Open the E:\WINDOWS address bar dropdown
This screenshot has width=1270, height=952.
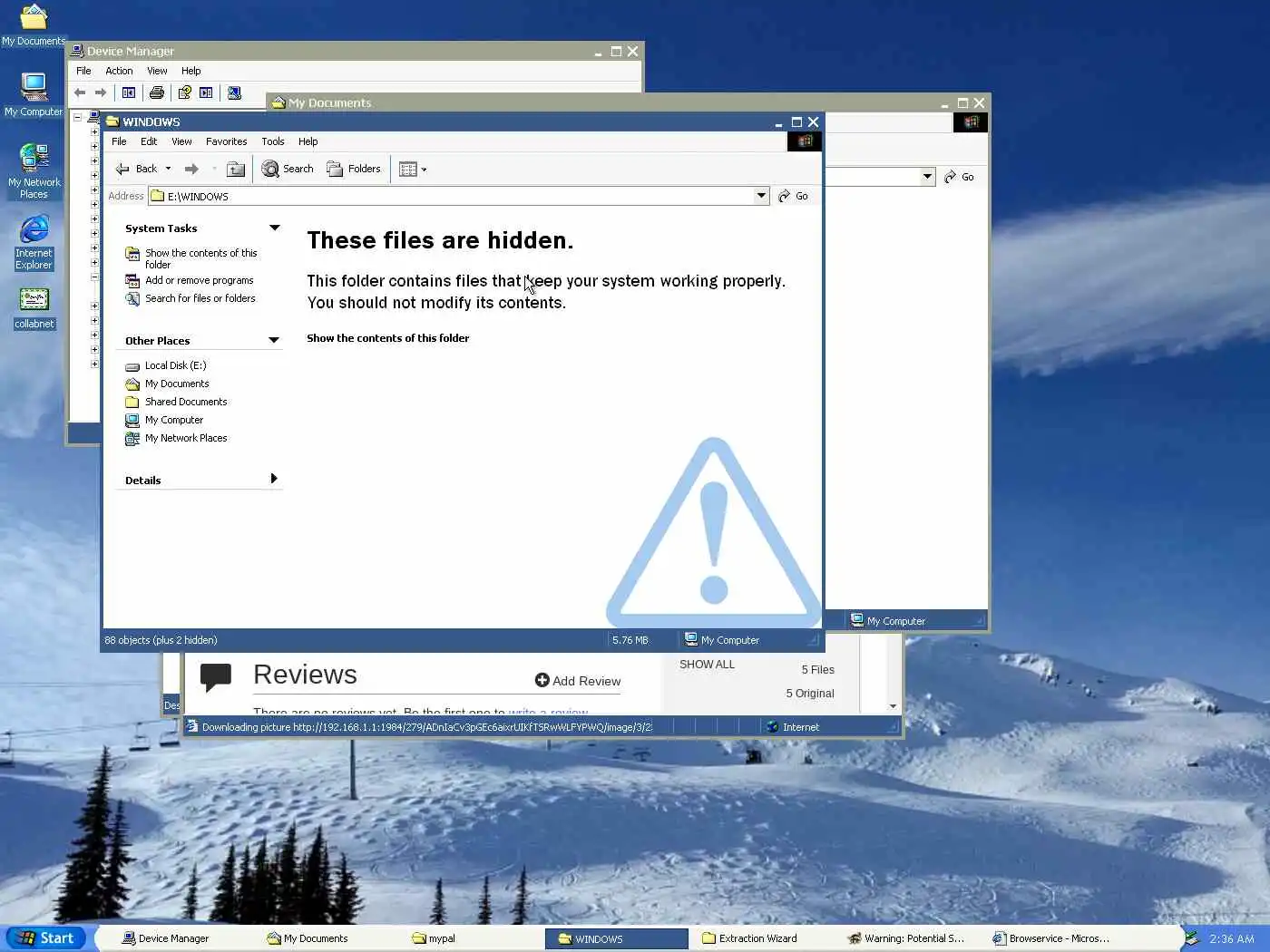coord(761,196)
